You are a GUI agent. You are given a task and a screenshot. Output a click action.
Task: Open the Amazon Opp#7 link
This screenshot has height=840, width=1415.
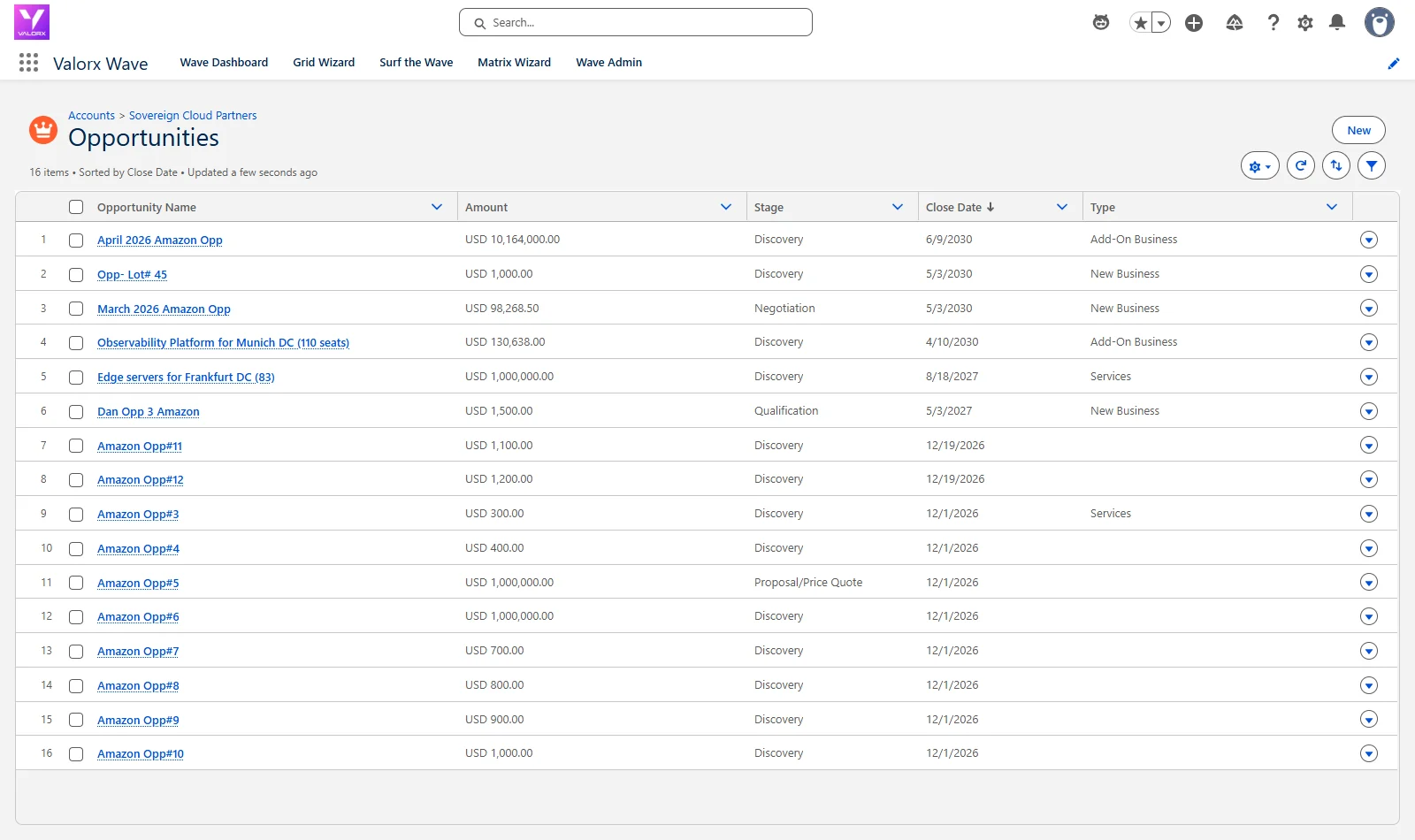138,652
